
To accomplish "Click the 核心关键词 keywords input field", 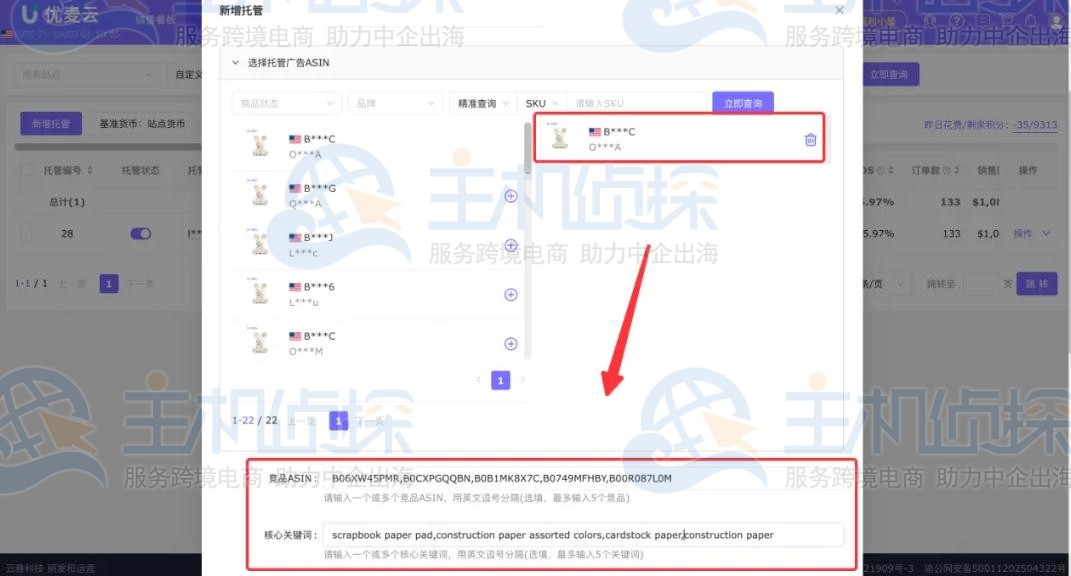I will 585,534.
